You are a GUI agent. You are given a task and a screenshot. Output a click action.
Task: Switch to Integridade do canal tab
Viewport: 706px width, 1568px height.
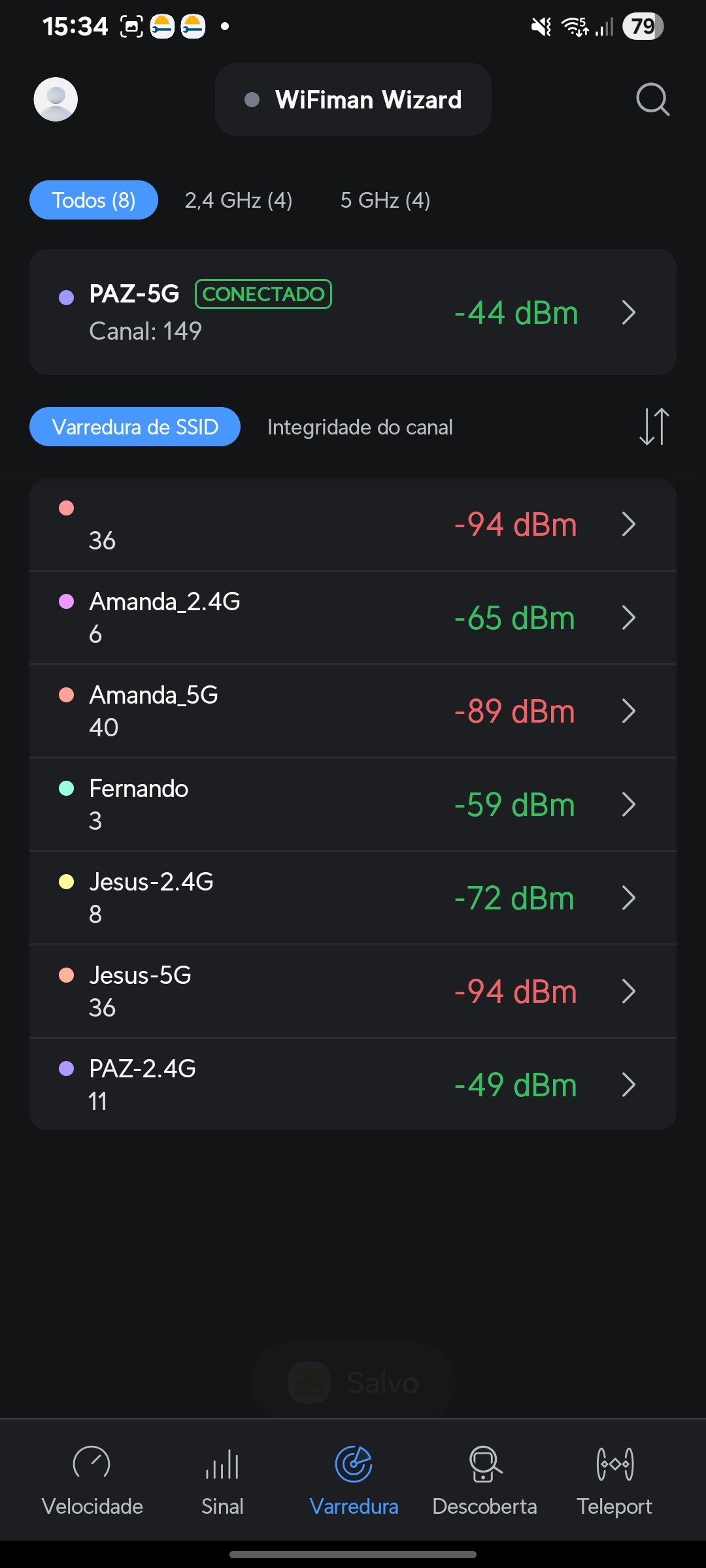pos(360,427)
